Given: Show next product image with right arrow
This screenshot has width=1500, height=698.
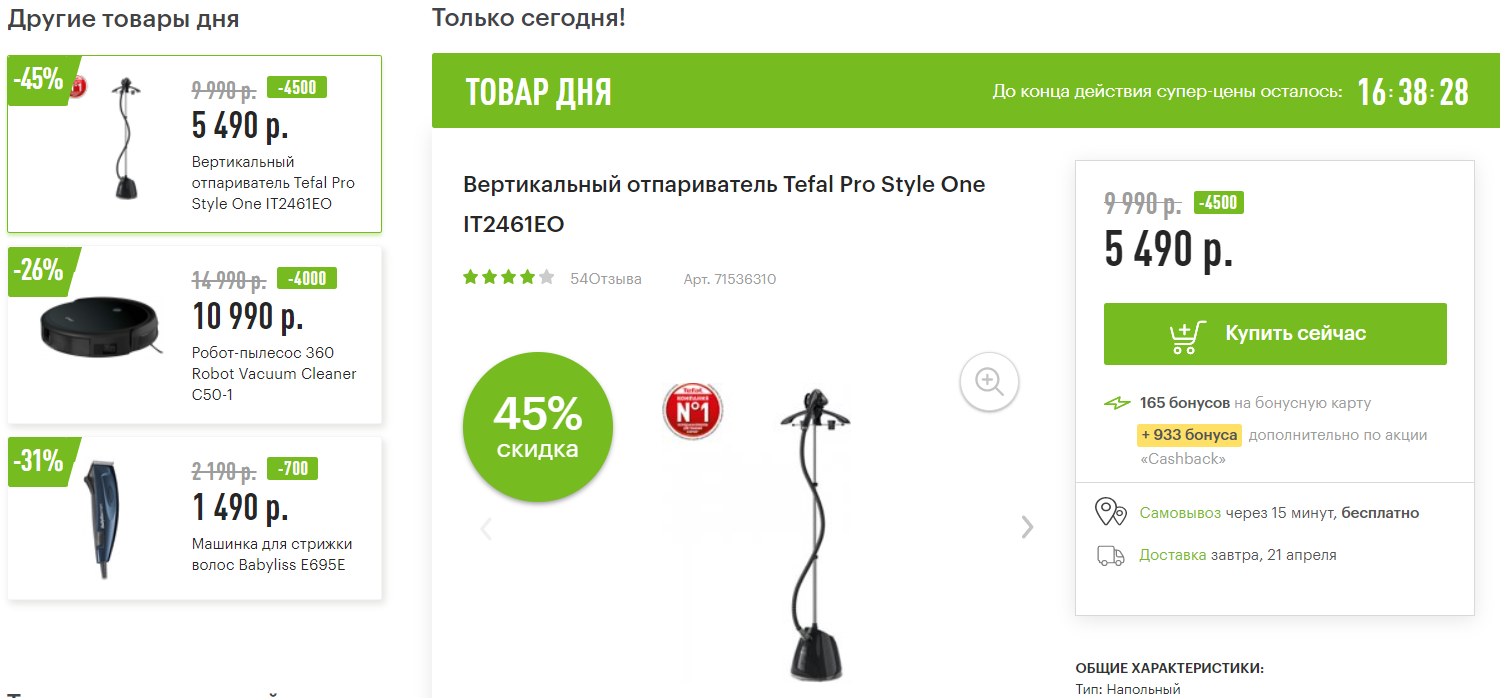Looking at the screenshot, I should point(1027,527).
